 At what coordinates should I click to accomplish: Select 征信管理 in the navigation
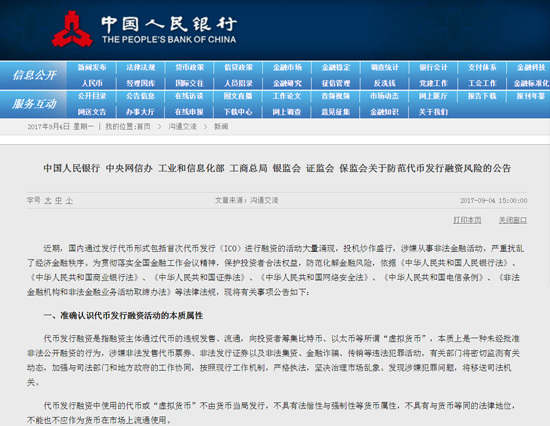tap(336, 83)
